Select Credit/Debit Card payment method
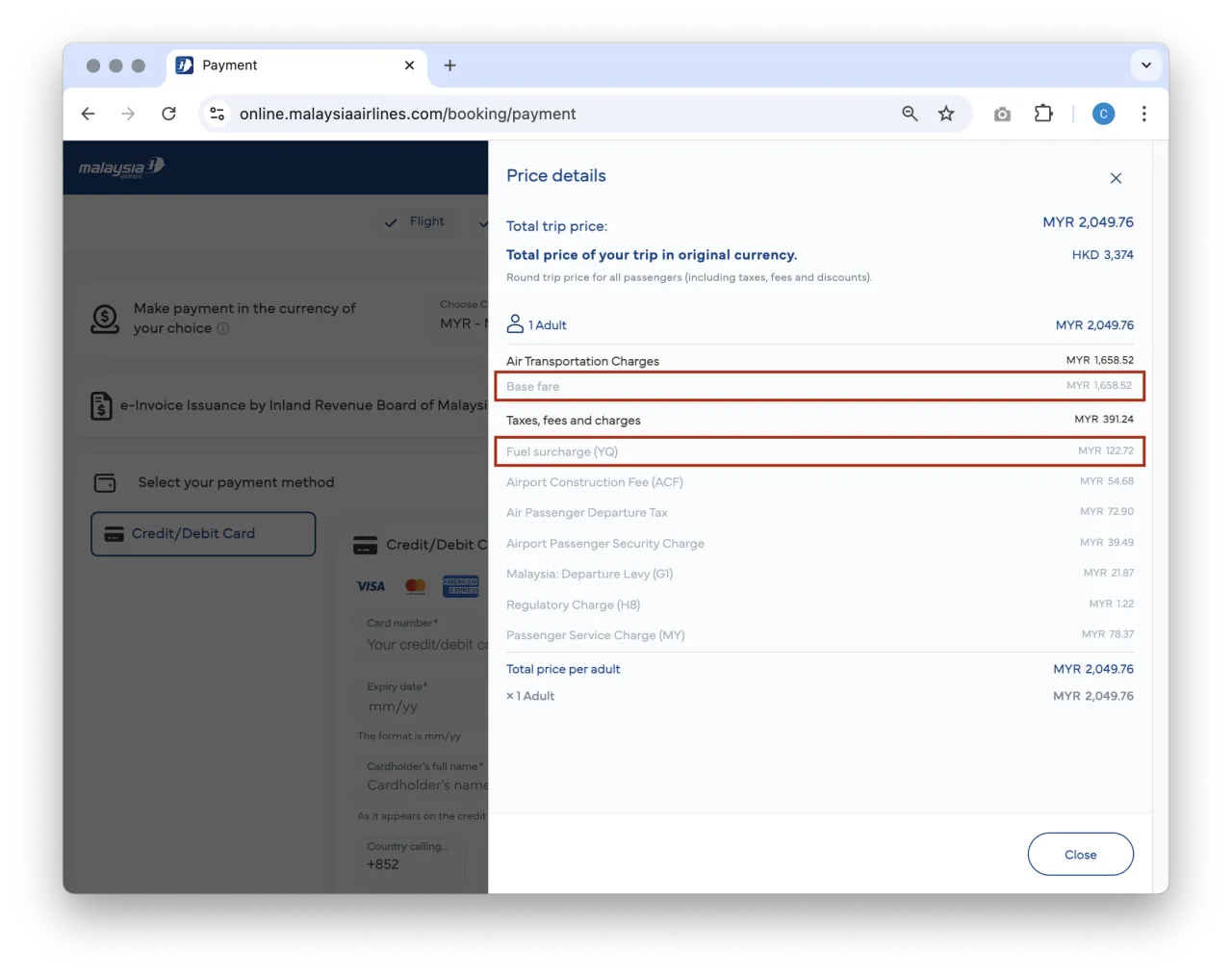Screen dimensions: 1232x977 pos(203,533)
